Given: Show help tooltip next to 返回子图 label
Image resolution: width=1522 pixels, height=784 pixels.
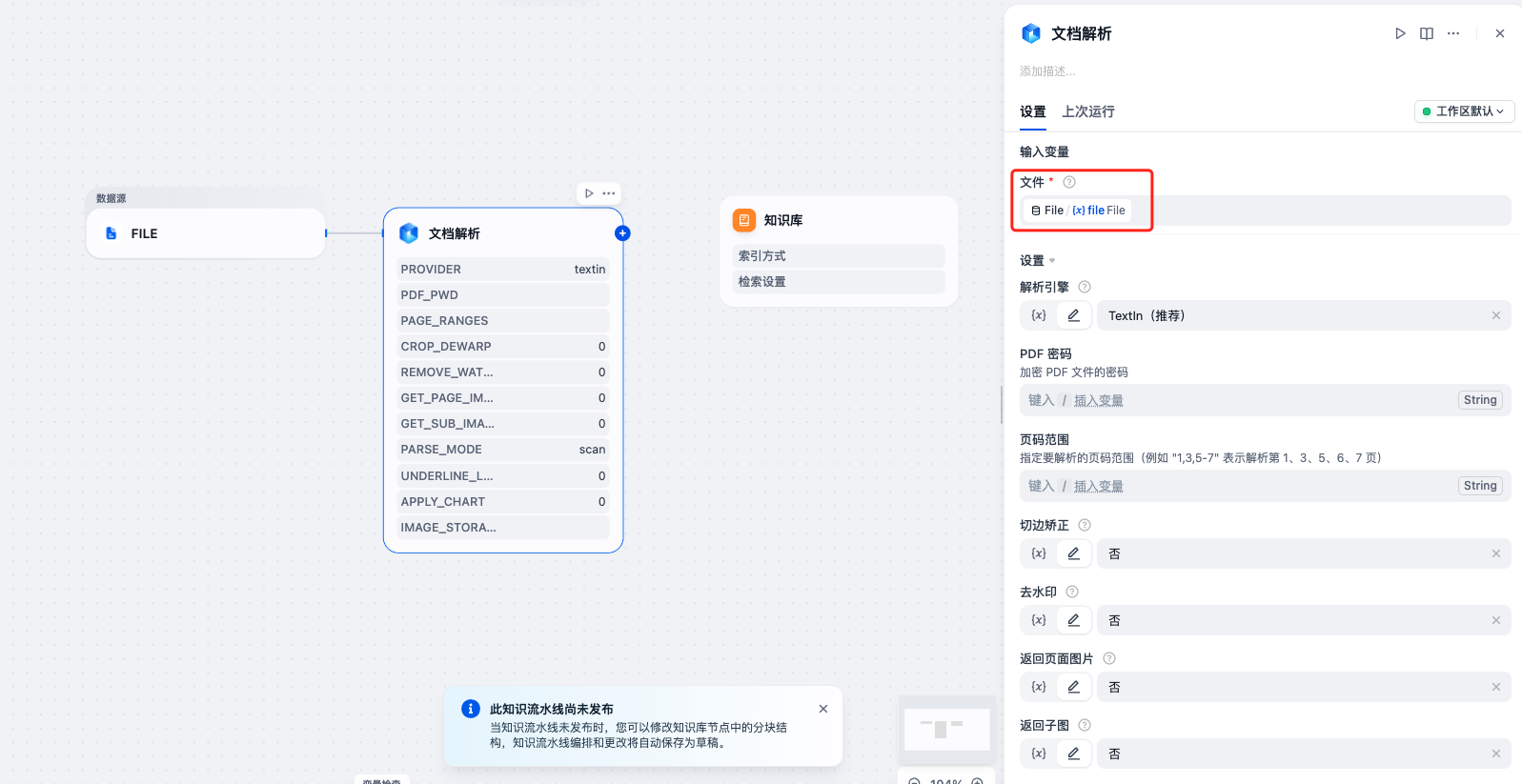Looking at the screenshot, I should (x=1085, y=725).
